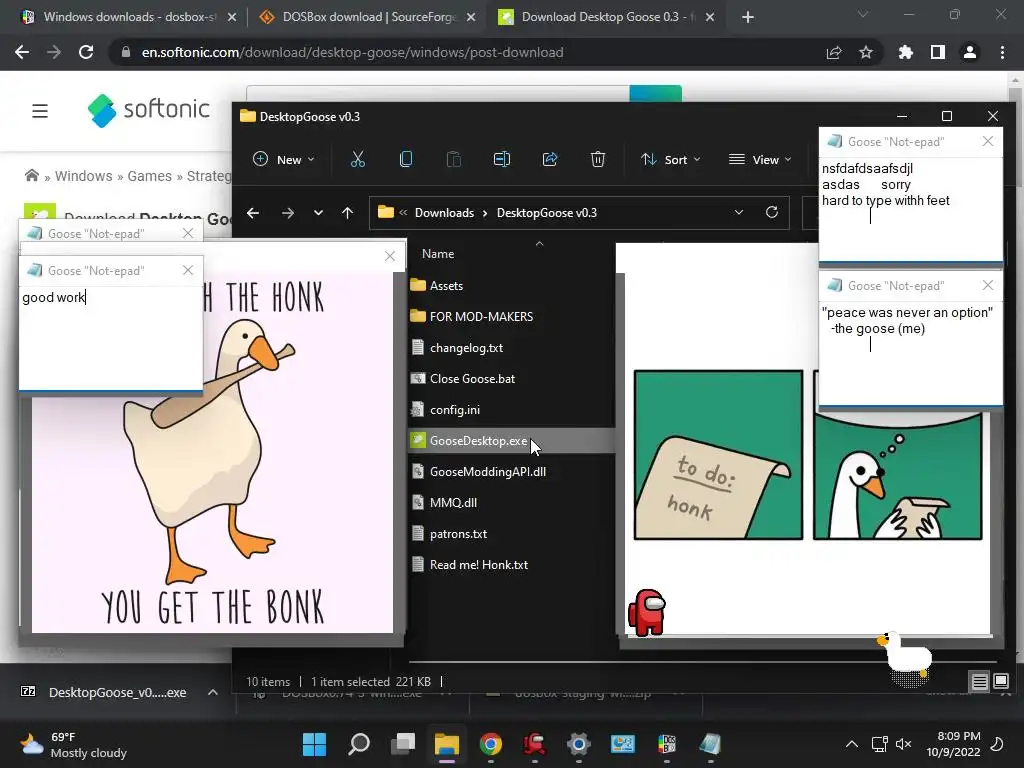Screen dimensions: 1024x768
Task: Refresh the DesktopGoose v0.3 folder
Action: tap(772, 212)
